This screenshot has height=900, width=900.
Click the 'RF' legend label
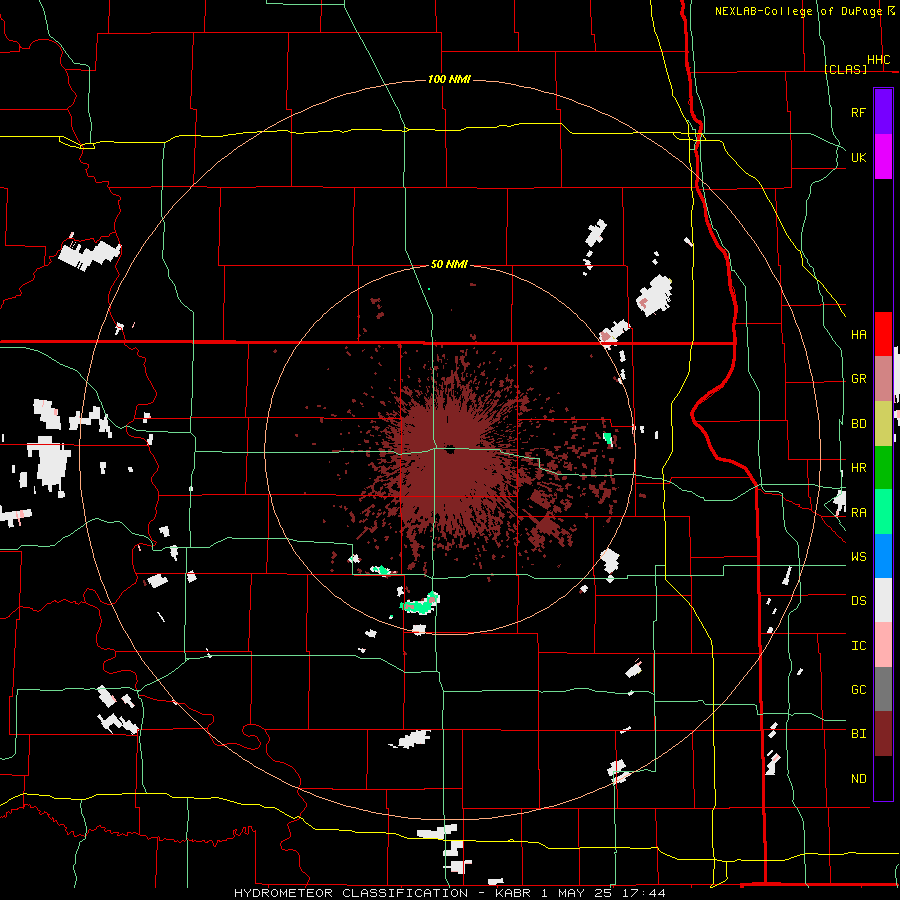pyautogui.click(x=858, y=112)
